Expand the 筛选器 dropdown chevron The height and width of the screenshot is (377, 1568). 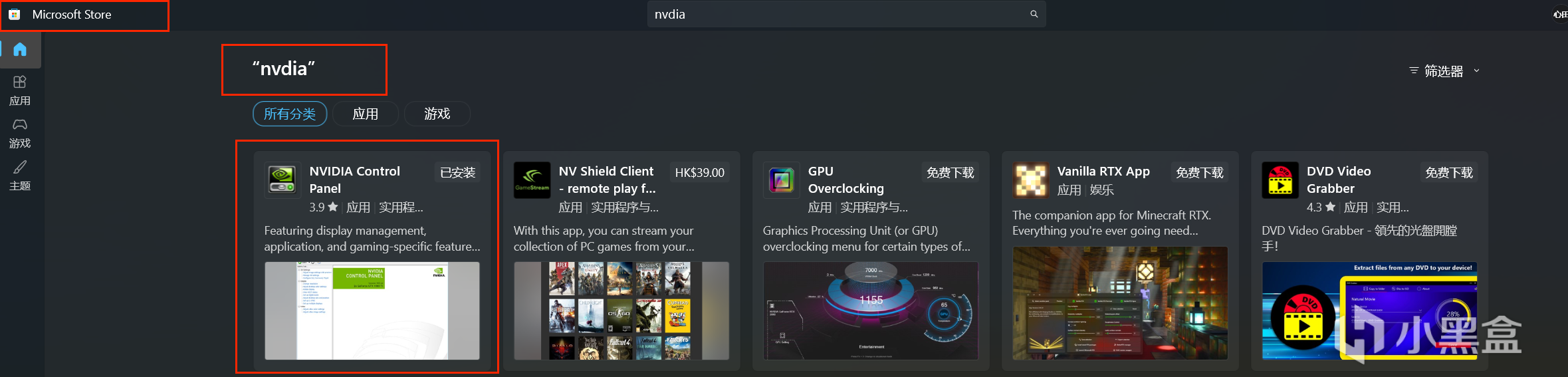1476,70
